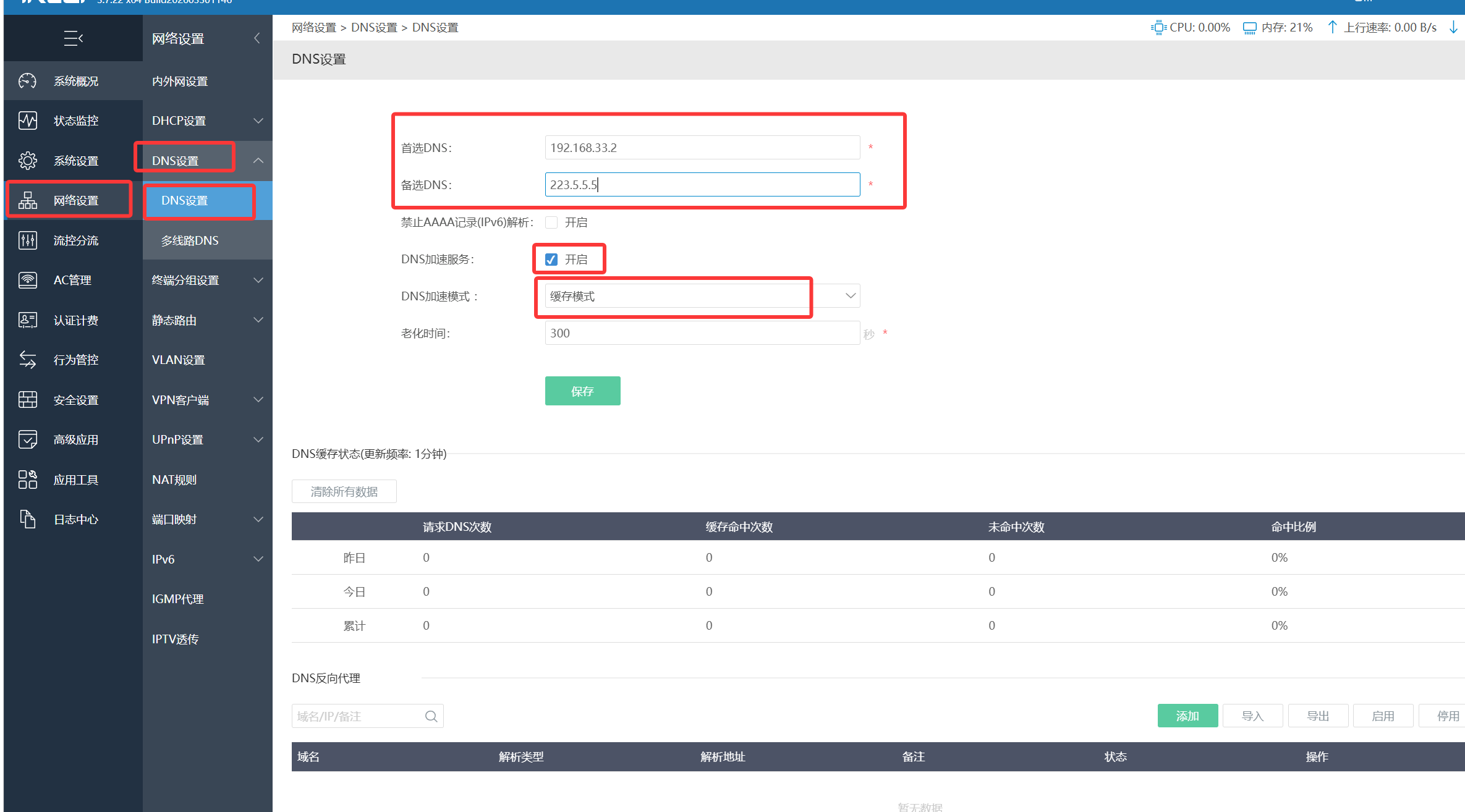Screen dimensions: 1465x812
Task: Select 多线路DNS menu item
Action: 190,240
